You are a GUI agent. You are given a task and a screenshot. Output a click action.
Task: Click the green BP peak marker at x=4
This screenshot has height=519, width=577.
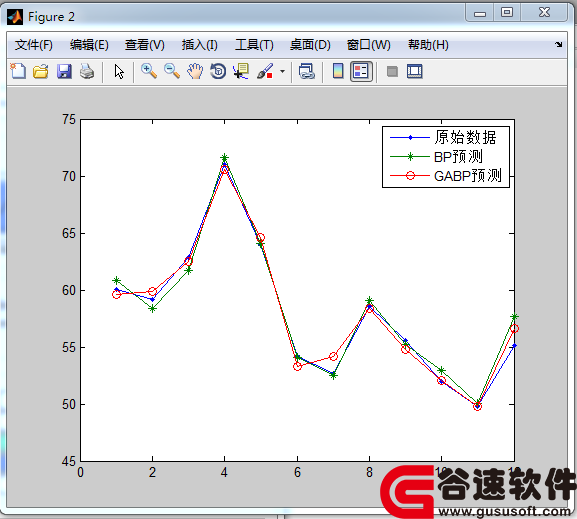tap(224, 158)
